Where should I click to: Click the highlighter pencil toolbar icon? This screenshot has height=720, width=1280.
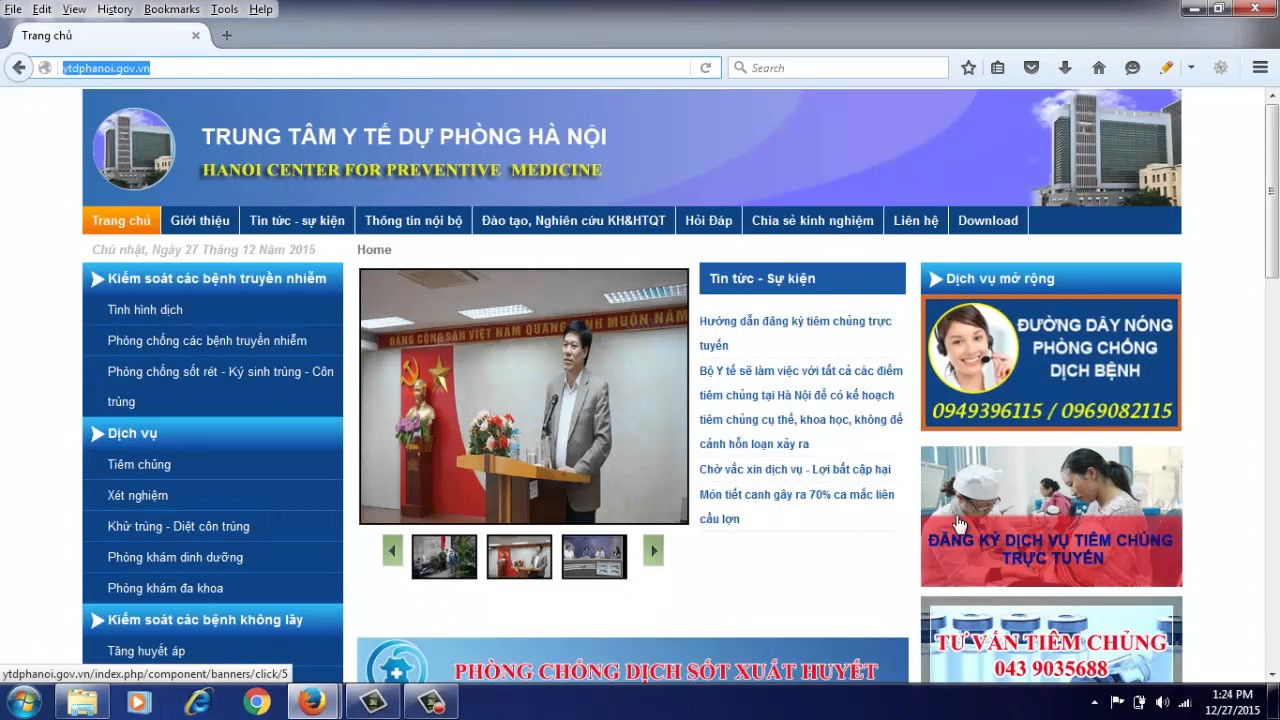pos(1166,68)
